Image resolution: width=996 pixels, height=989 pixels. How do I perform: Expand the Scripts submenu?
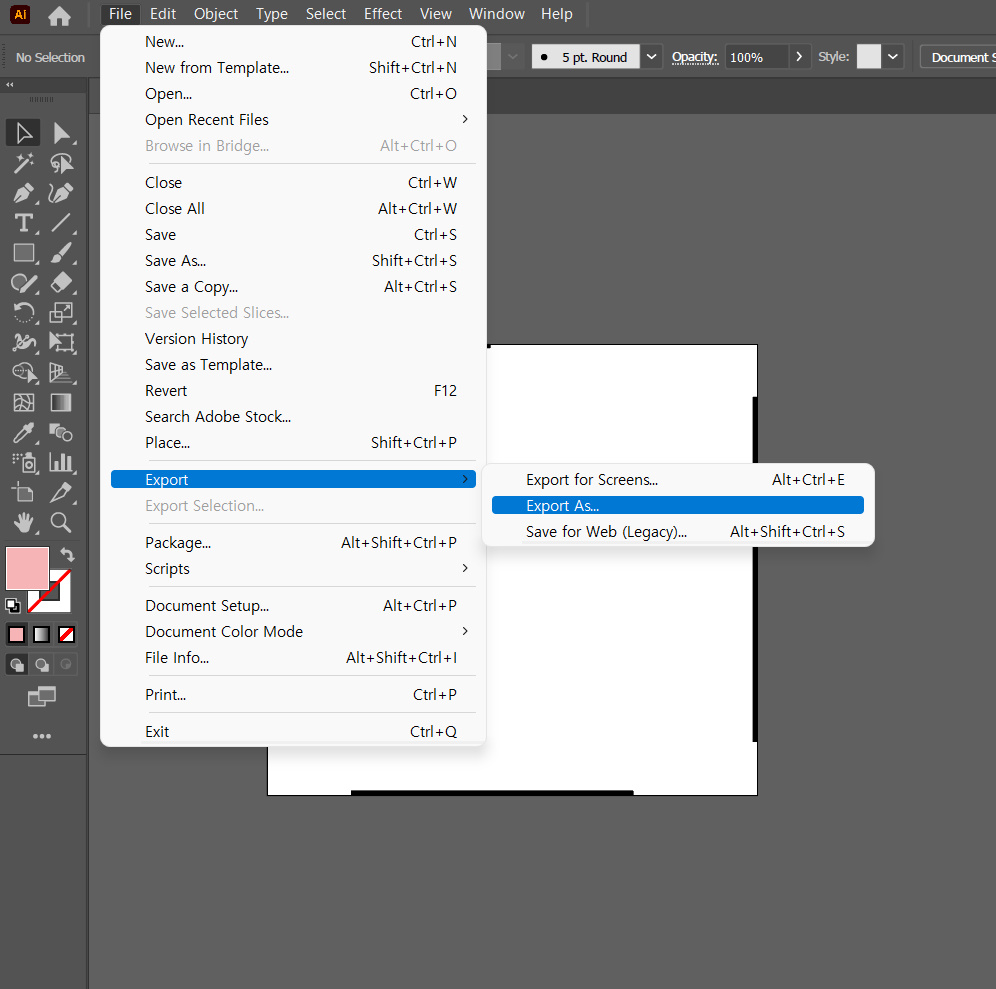[293, 569]
